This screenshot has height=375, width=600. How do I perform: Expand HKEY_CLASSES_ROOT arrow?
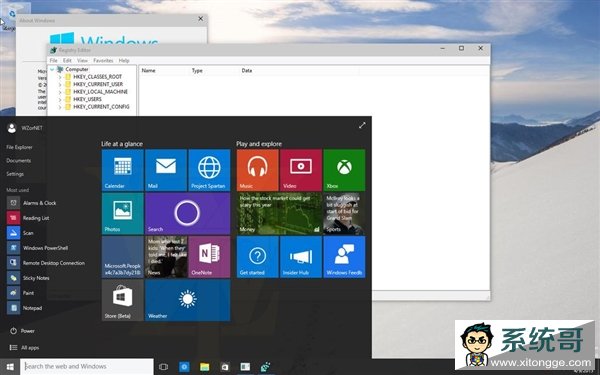click(x=60, y=77)
